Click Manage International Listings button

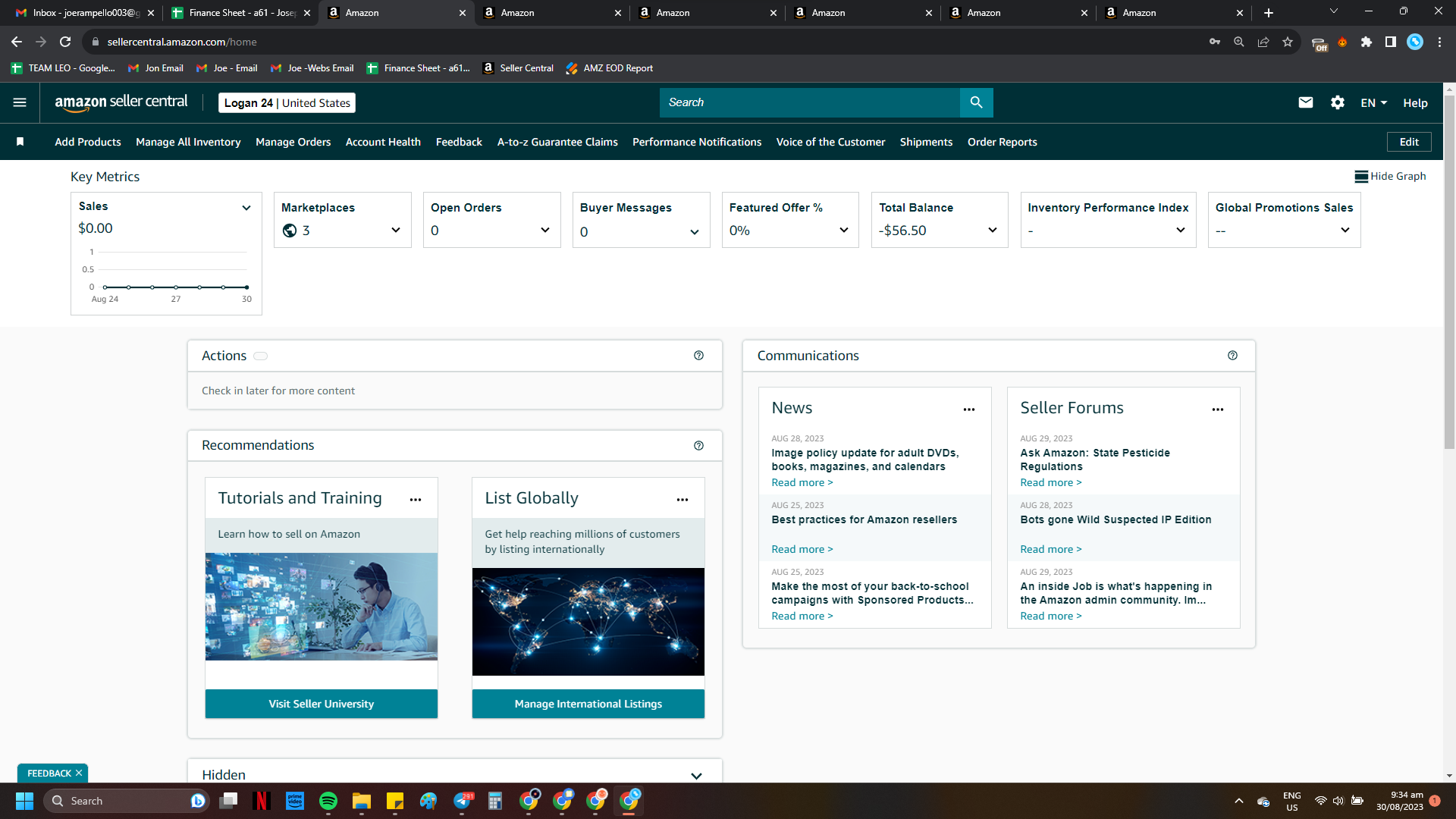588,704
